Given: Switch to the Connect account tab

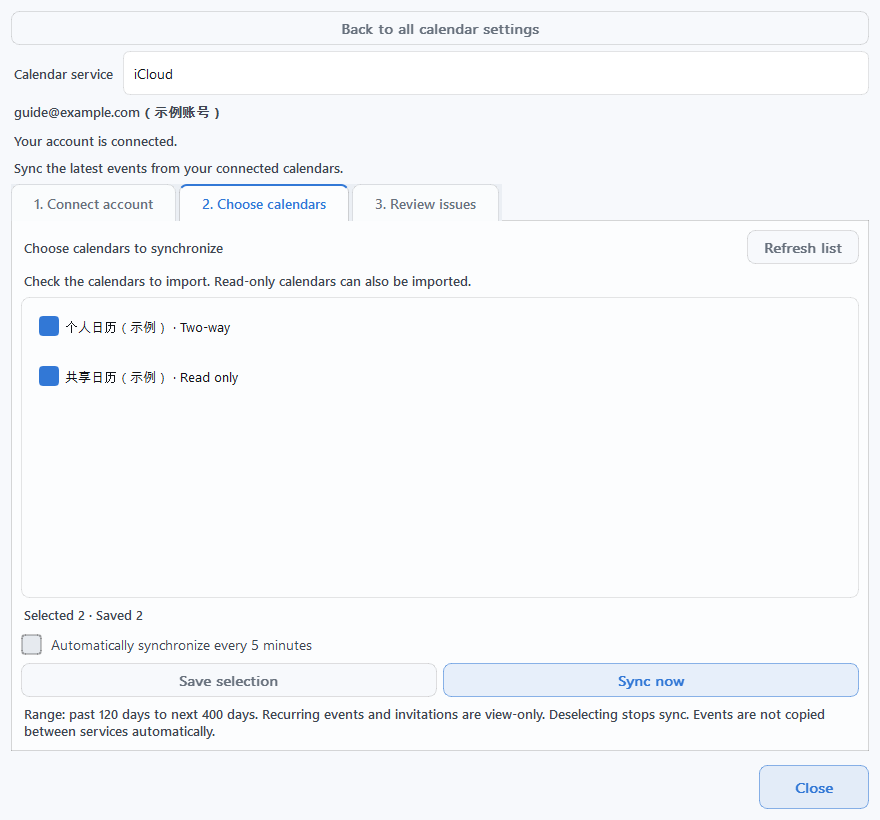Looking at the screenshot, I should pos(93,204).
